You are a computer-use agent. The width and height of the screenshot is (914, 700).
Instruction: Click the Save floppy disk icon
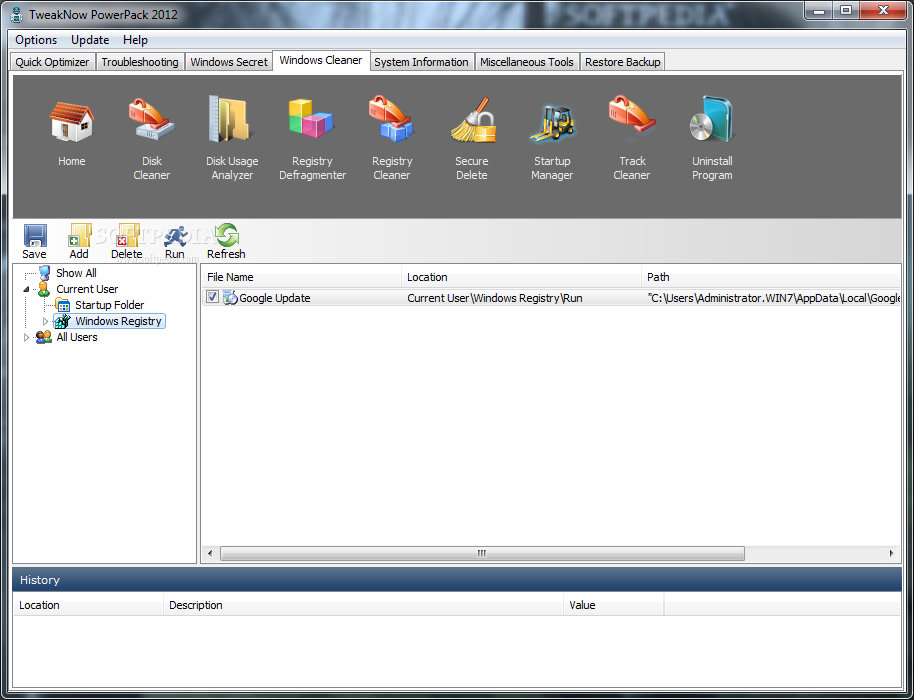click(35, 235)
